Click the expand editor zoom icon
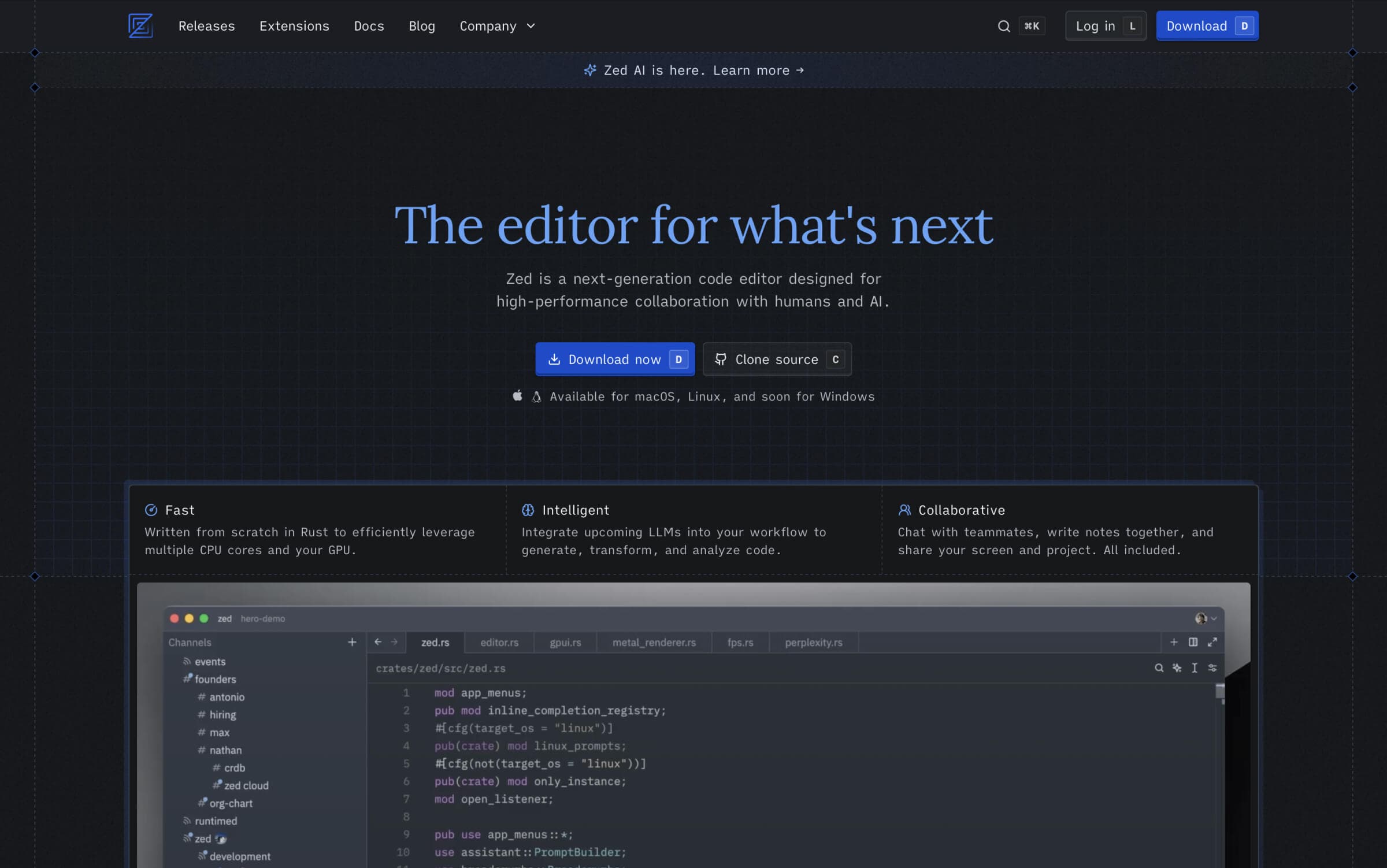 pyautogui.click(x=1212, y=642)
